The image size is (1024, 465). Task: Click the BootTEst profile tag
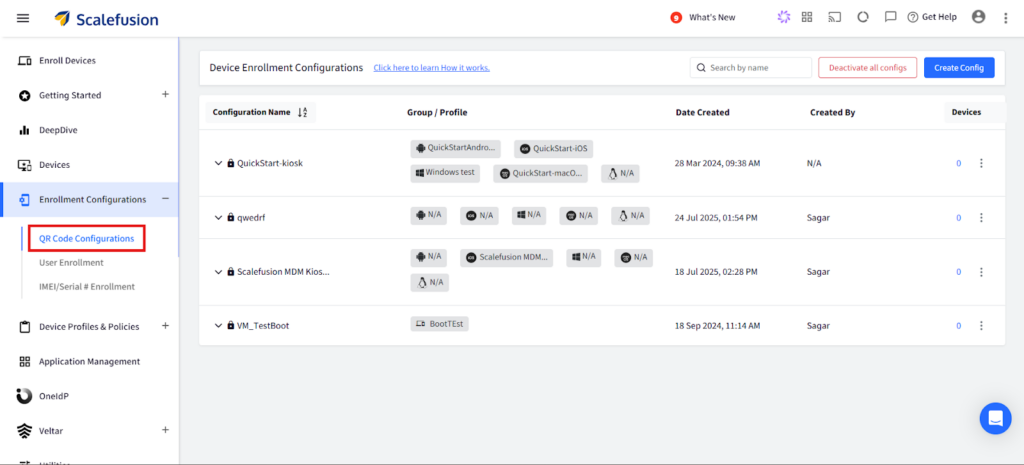coord(440,323)
